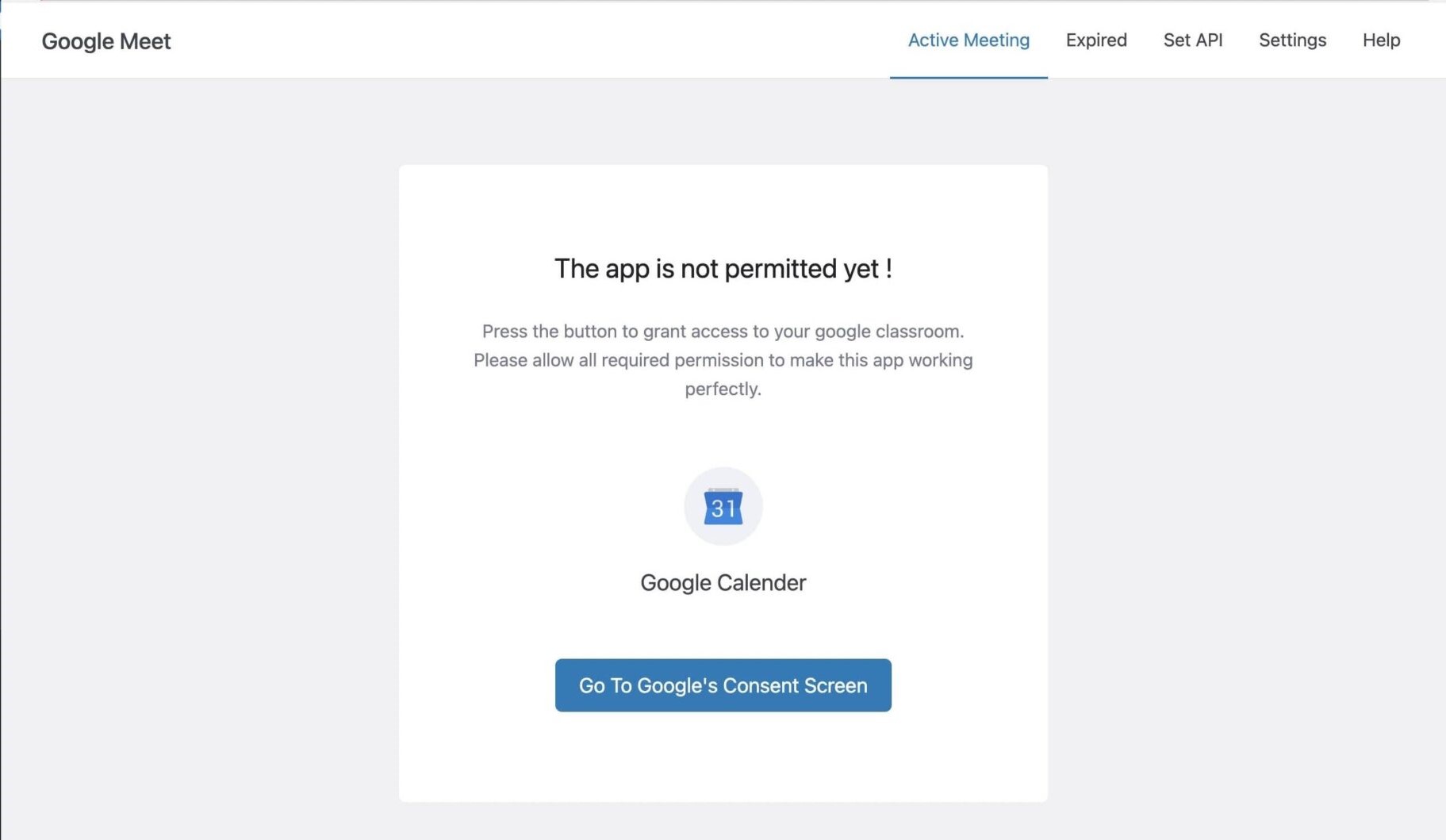Go to the Help tab
The width and height of the screenshot is (1446, 840).
(x=1381, y=40)
